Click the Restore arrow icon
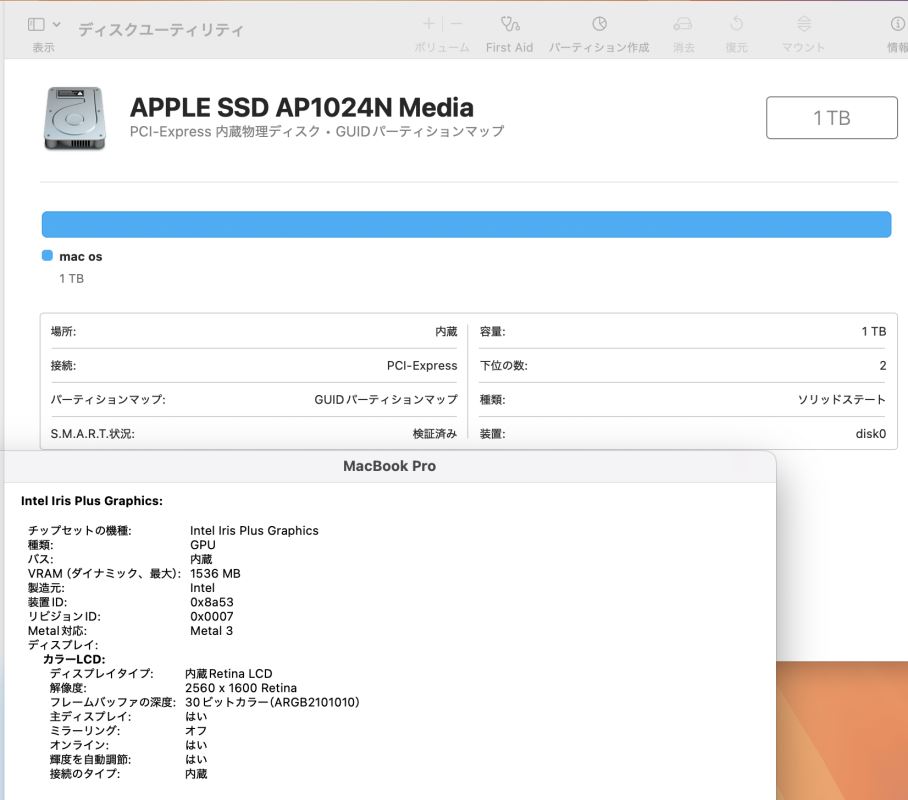This screenshot has width=908, height=800. (737, 24)
